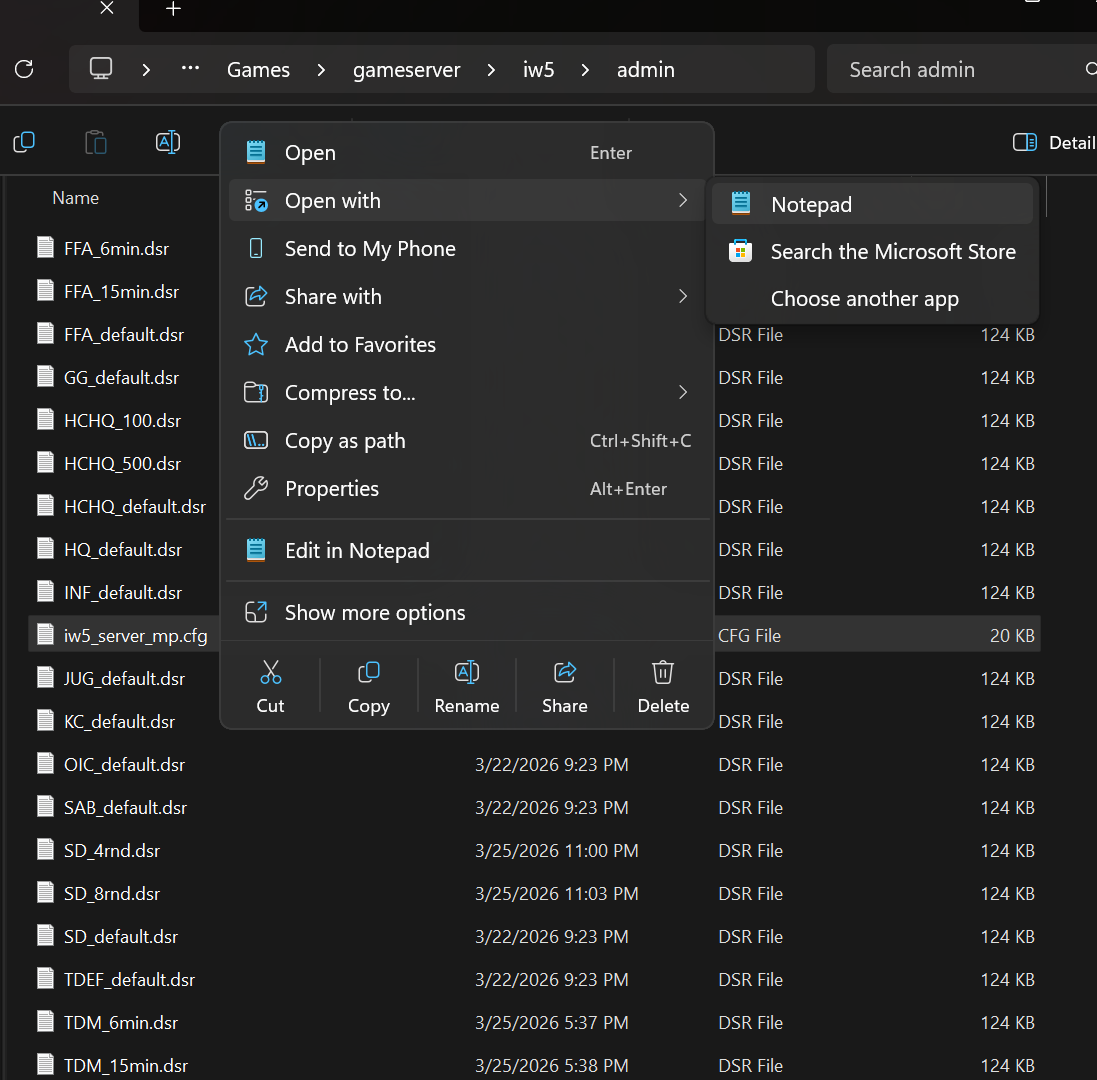Select the file SD_4rnd.dsr

(112, 851)
